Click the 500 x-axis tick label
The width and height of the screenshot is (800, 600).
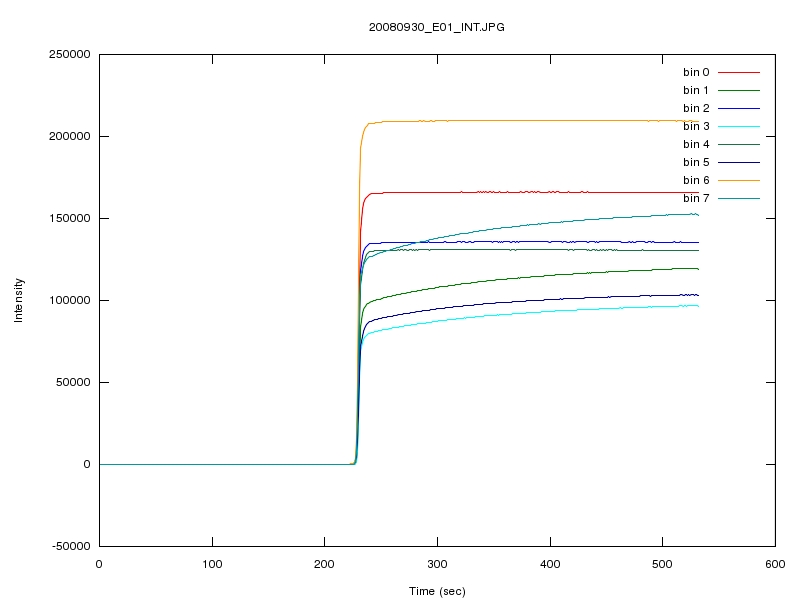click(663, 564)
